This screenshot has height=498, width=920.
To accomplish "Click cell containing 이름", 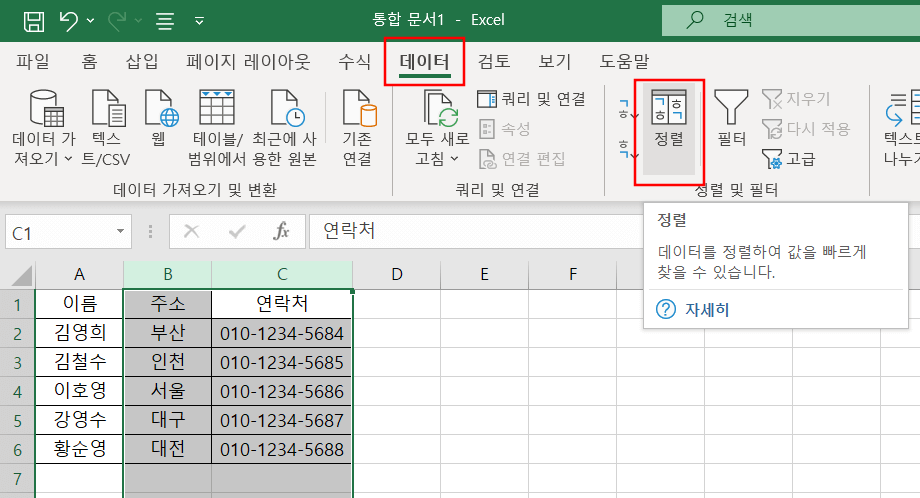I will tap(79, 304).
